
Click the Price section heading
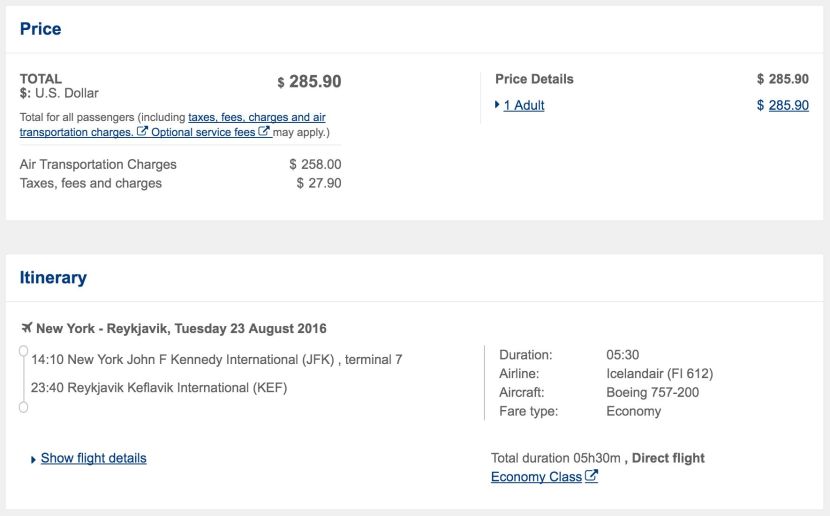(x=40, y=29)
